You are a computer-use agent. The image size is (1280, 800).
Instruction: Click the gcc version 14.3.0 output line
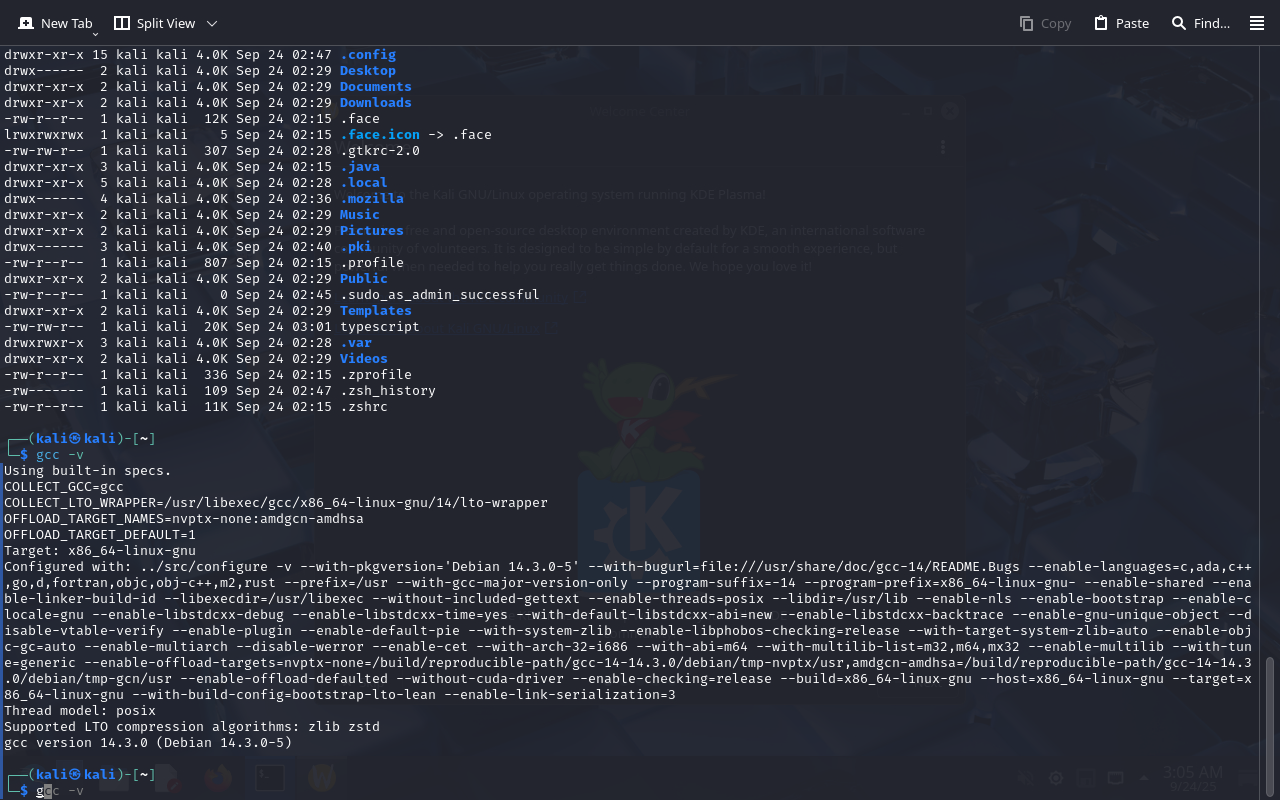[148, 743]
